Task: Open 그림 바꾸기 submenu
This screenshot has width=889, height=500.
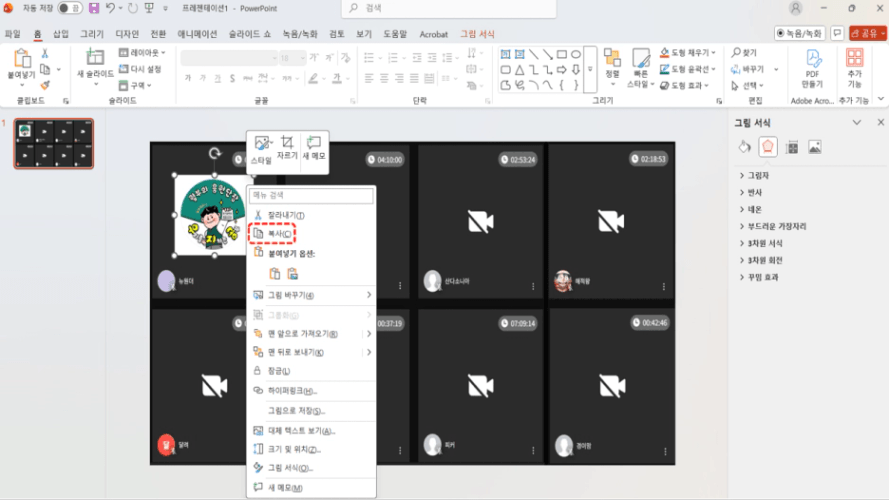Action: tap(311, 295)
